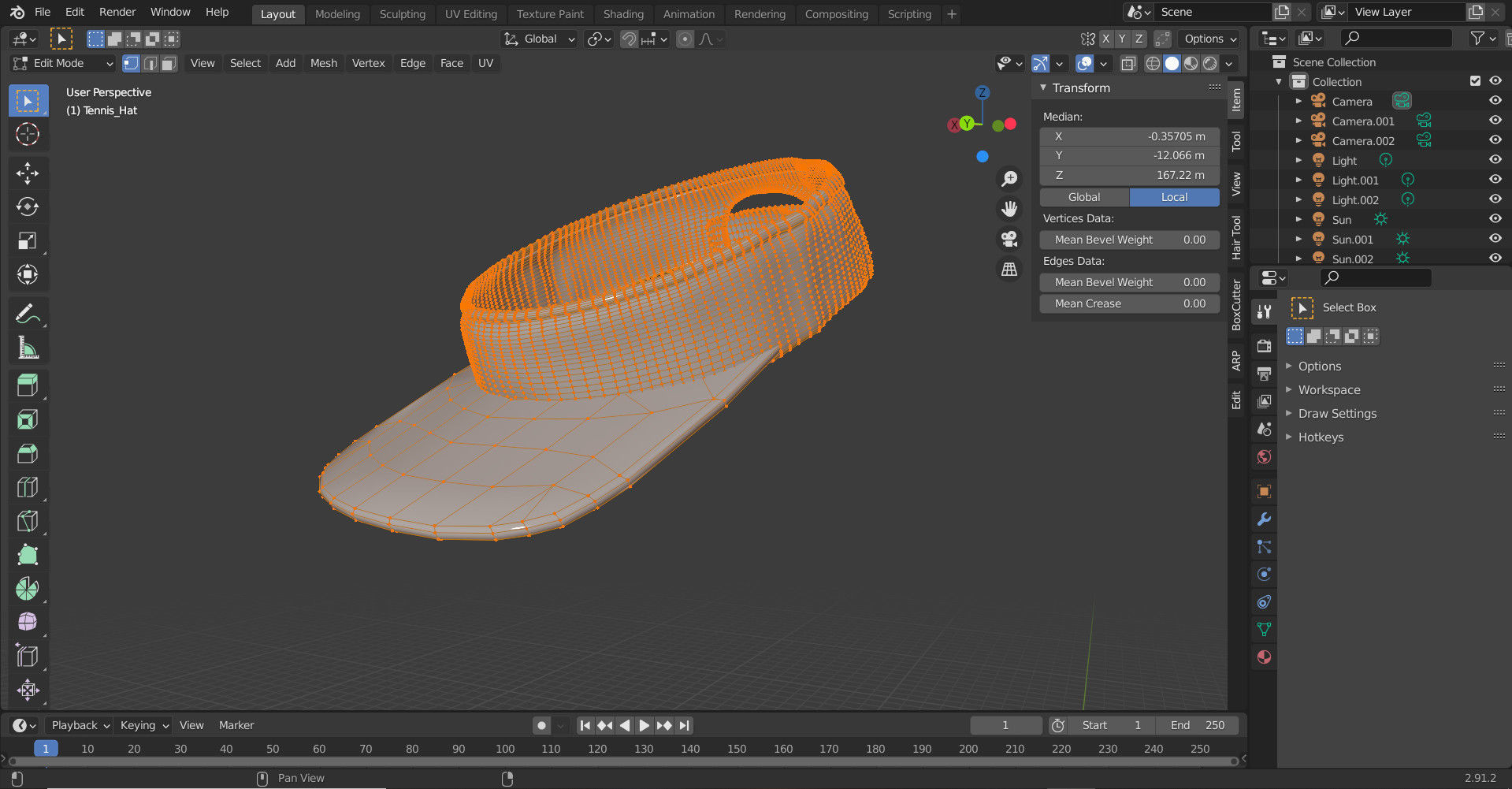Toggle X axis mirror

tap(1105, 39)
